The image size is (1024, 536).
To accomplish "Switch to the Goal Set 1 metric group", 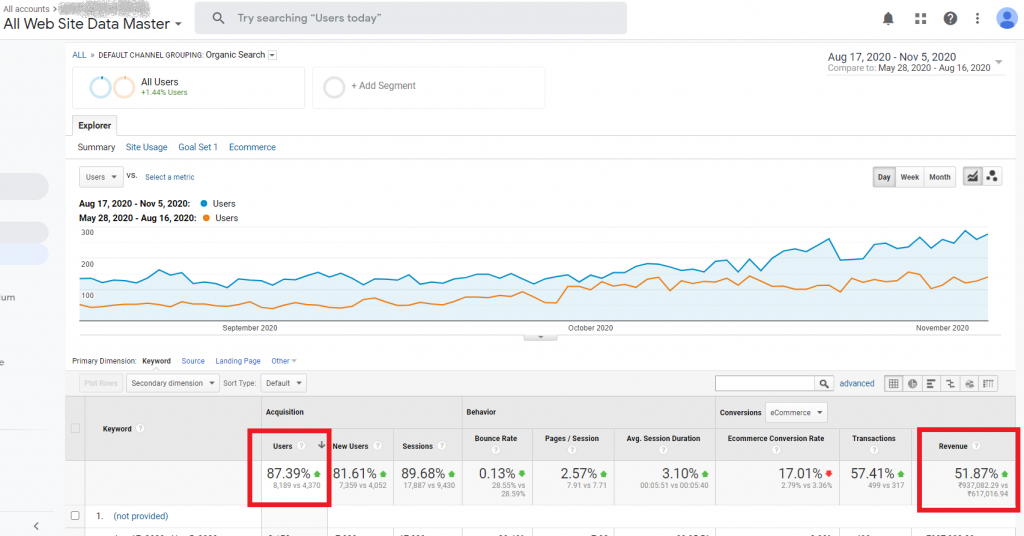I will tap(198, 147).
